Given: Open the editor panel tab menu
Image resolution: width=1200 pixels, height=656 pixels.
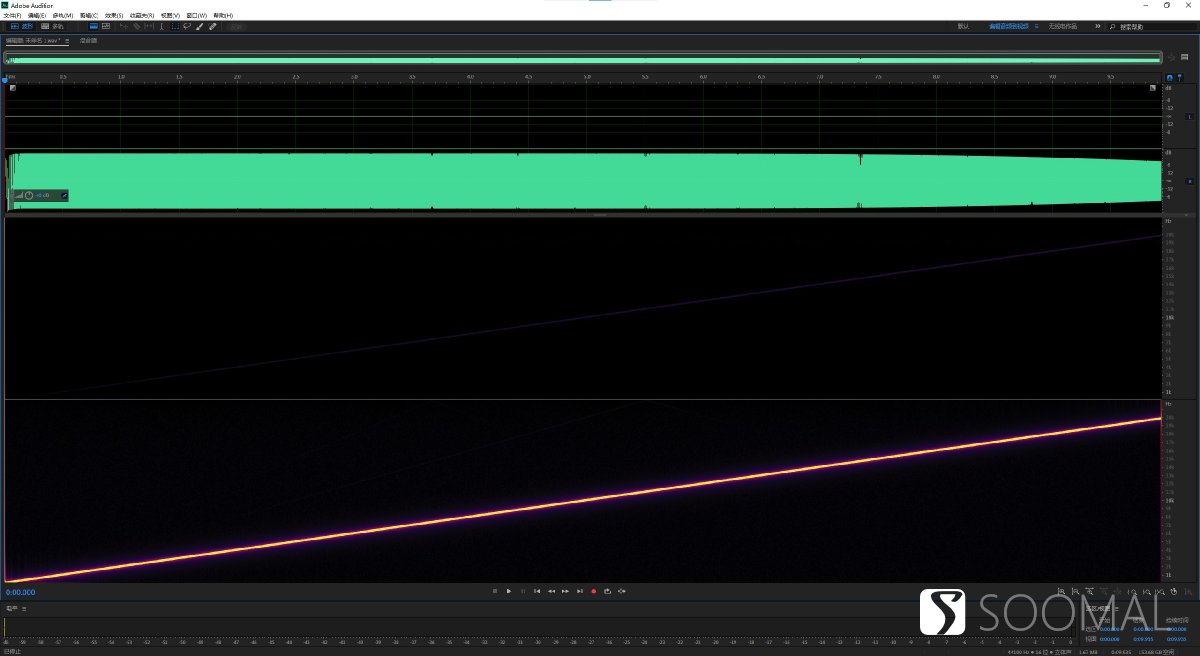Looking at the screenshot, I should pos(67,41).
